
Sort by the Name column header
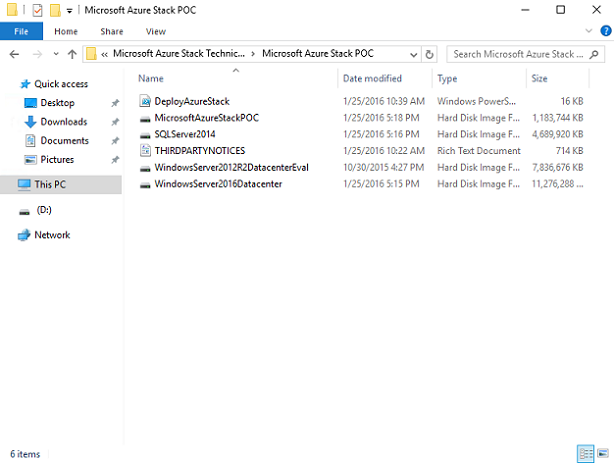pos(151,78)
